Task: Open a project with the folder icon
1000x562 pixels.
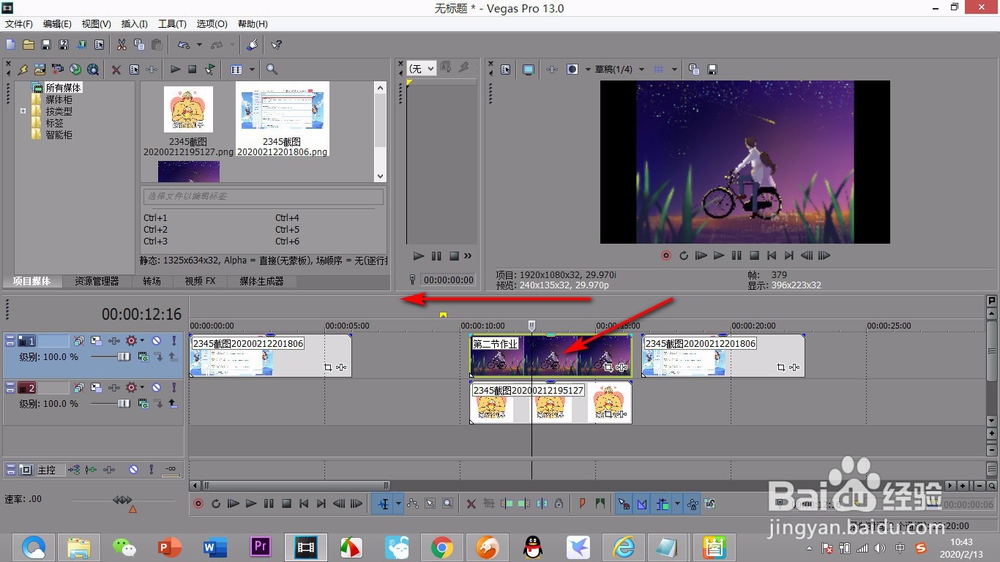Action: [29, 45]
